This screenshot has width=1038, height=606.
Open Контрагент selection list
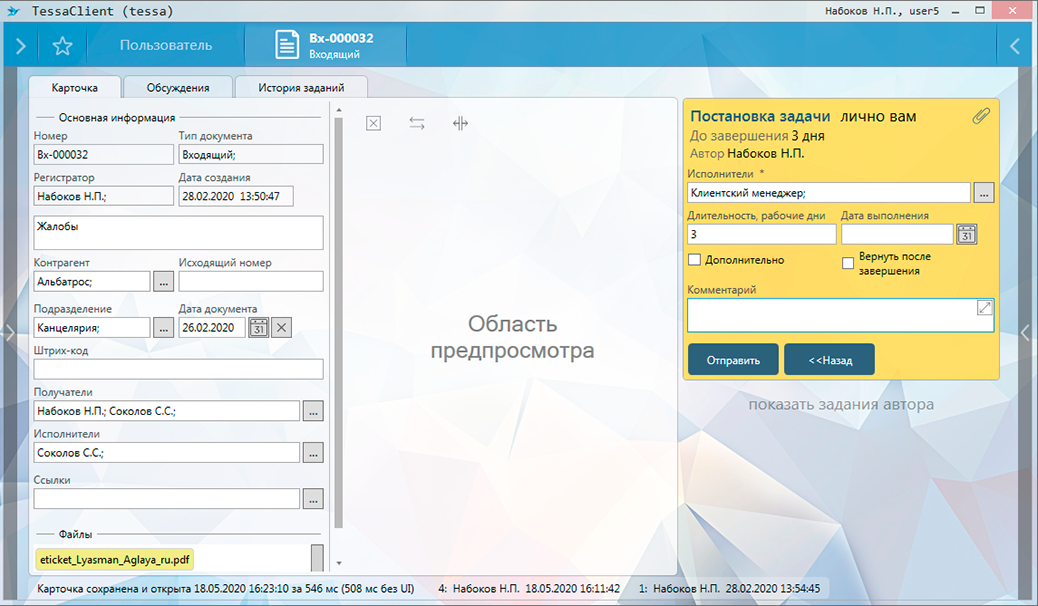[x=163, y=282]
